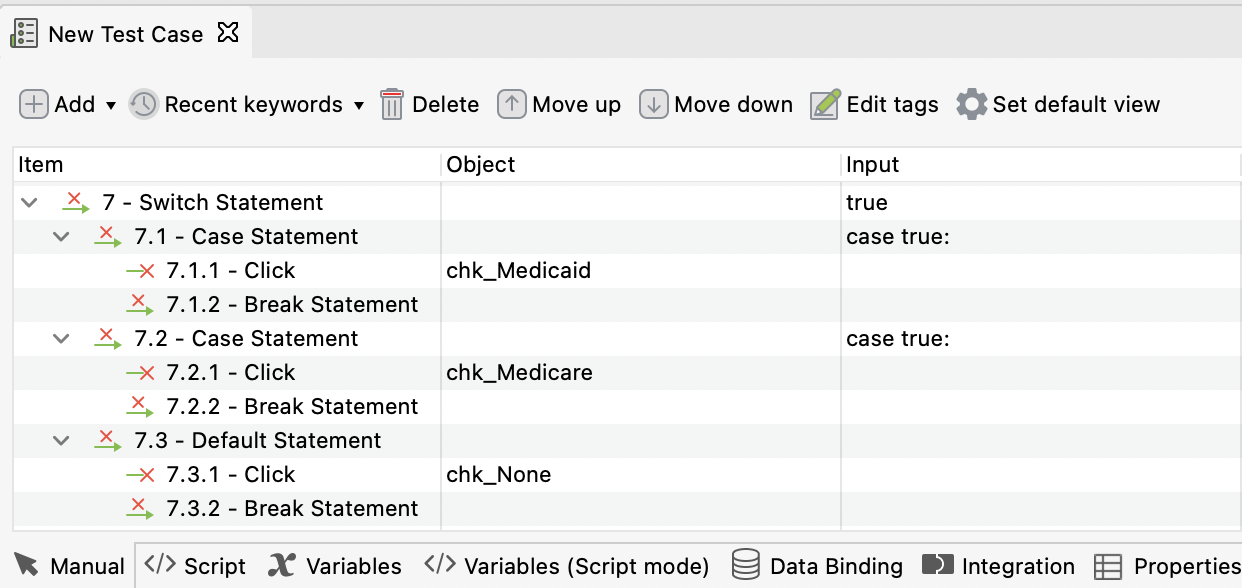The width and height of the screenshot is (1242, 588).
Task: Open the Data Binding tab
Action: 816,566
